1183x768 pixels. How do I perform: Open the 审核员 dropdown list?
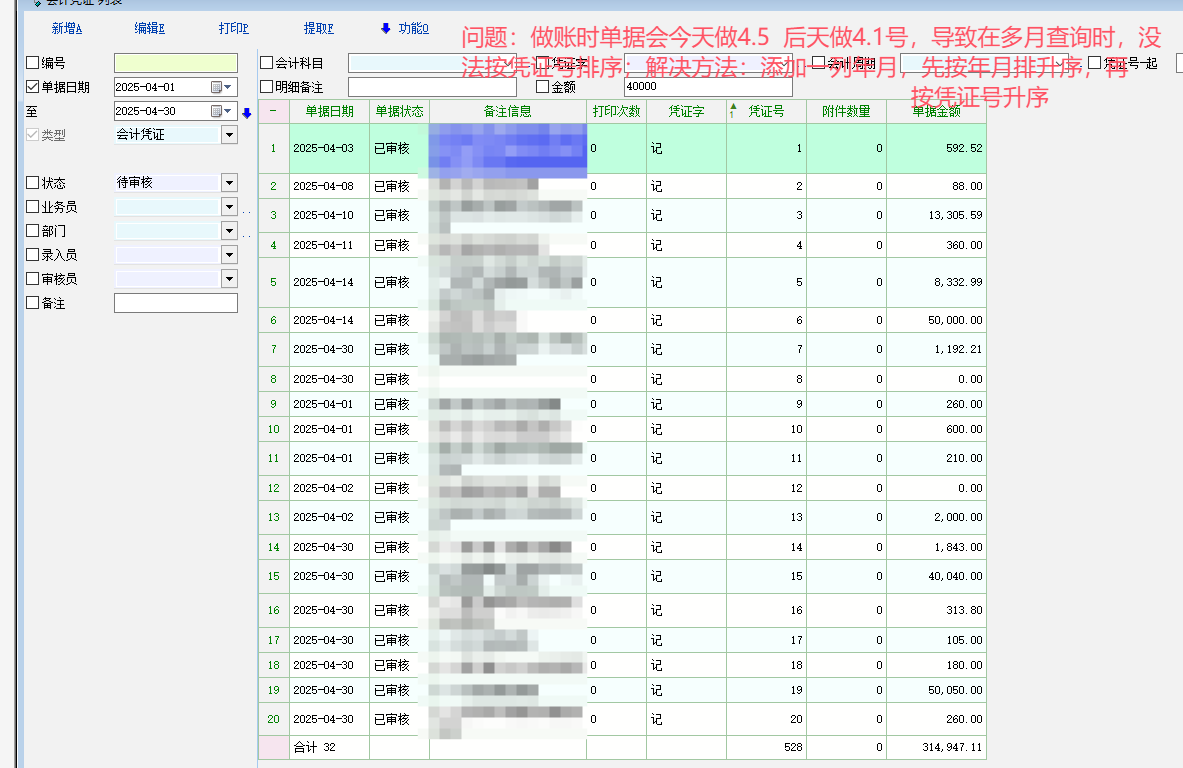coord(229,279)
